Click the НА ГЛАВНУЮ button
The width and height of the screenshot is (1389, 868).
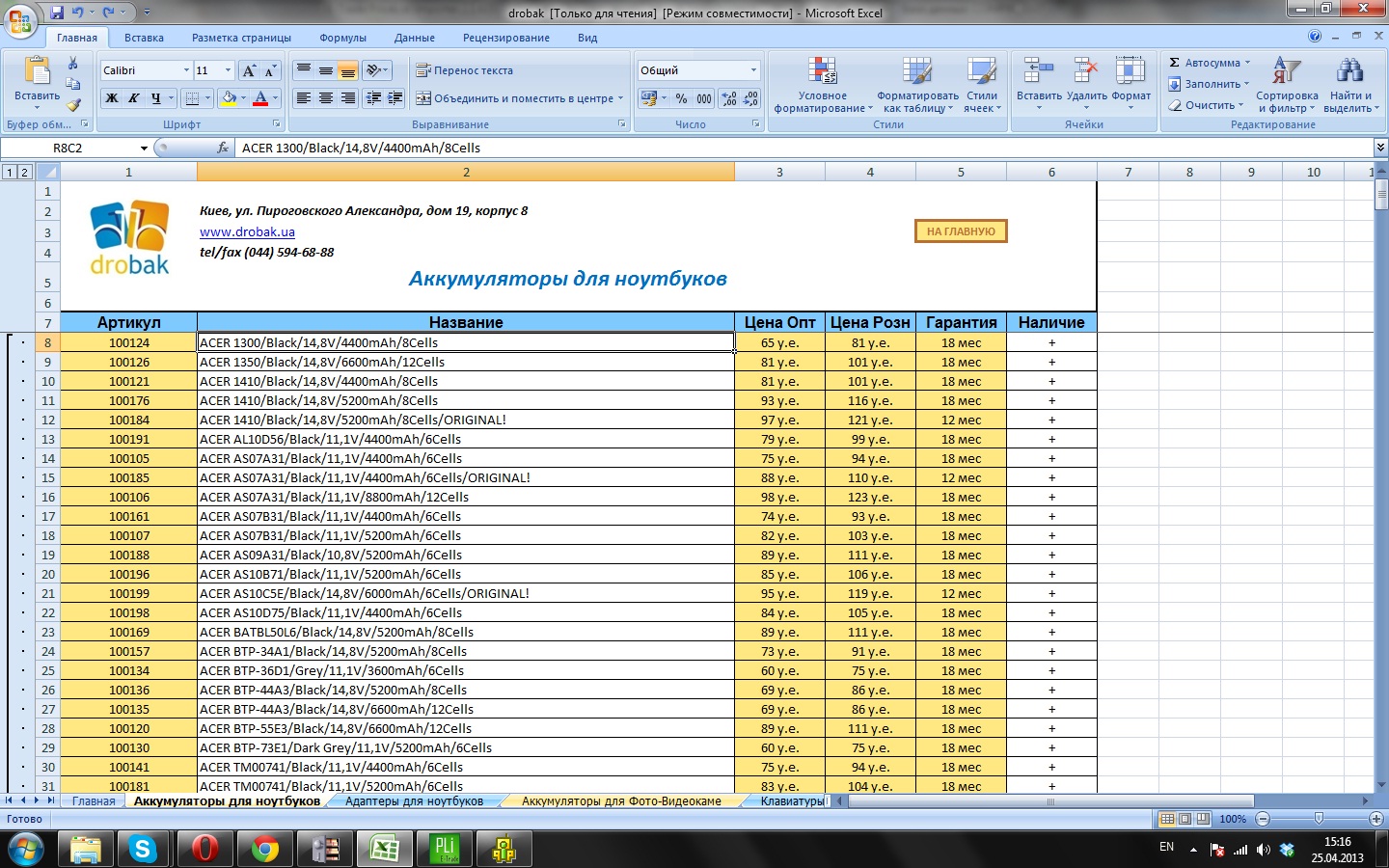tap(961, 231)
